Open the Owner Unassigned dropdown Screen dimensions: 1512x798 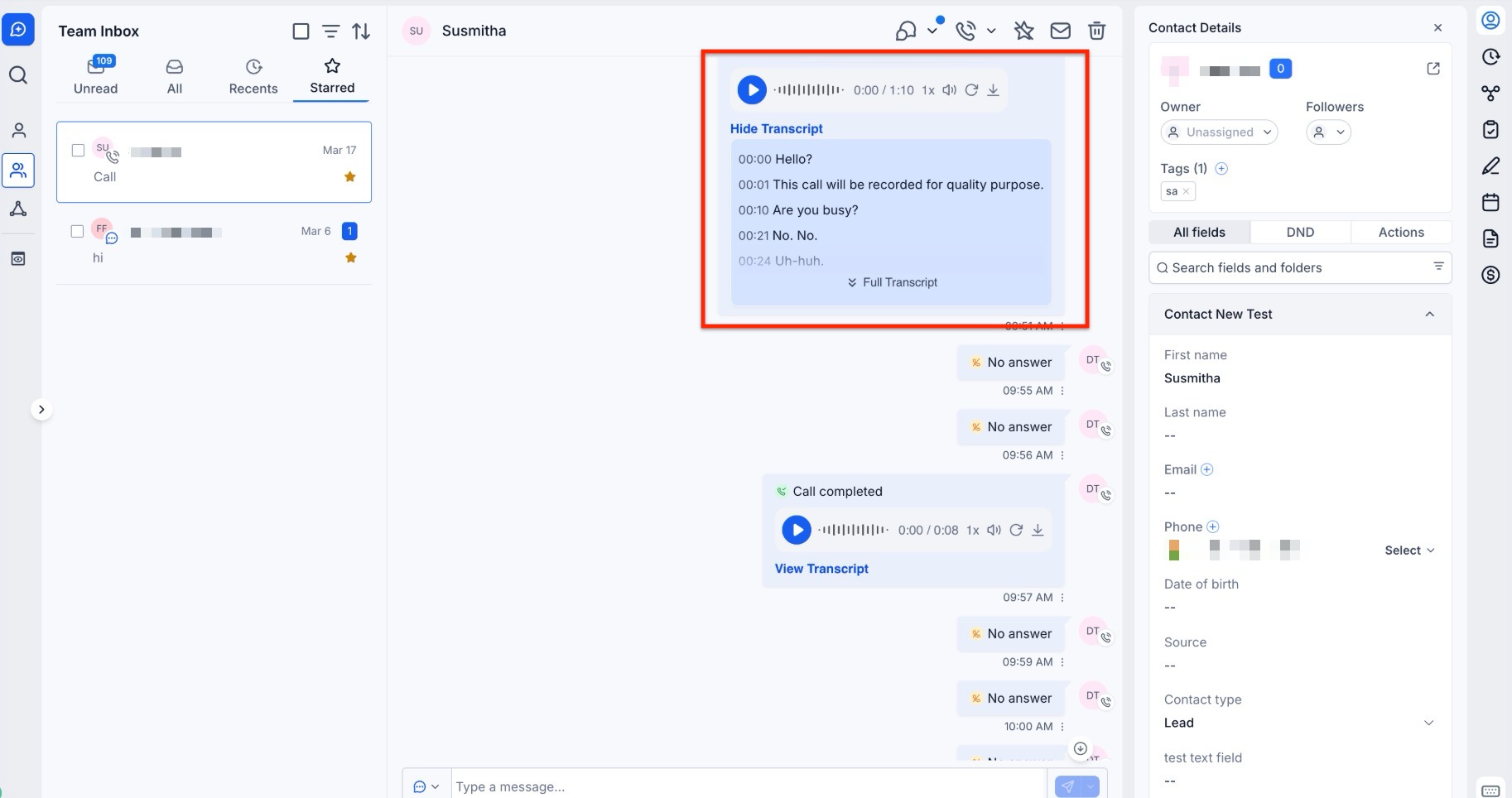click(1219, 132)
